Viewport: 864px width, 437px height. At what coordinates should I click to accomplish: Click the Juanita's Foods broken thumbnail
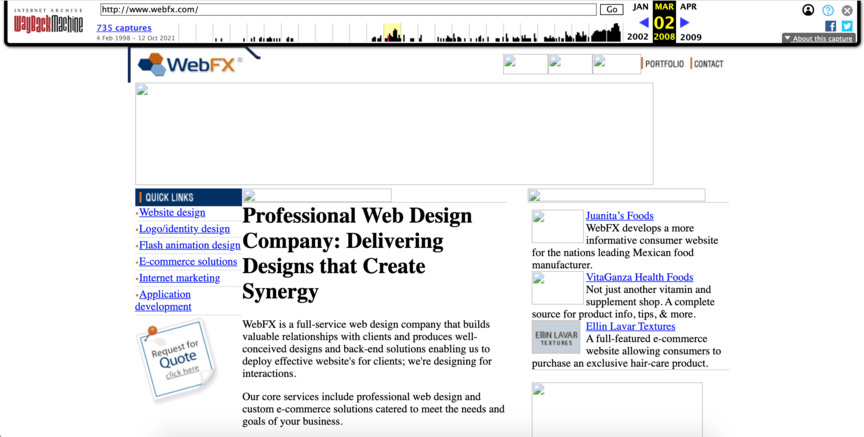point(557,226)
